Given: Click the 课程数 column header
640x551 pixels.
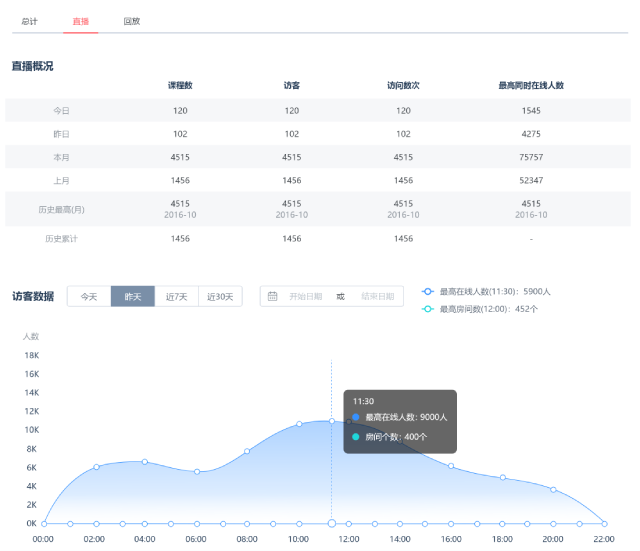Looking at the screenshot, I should [x=180, y=85].
